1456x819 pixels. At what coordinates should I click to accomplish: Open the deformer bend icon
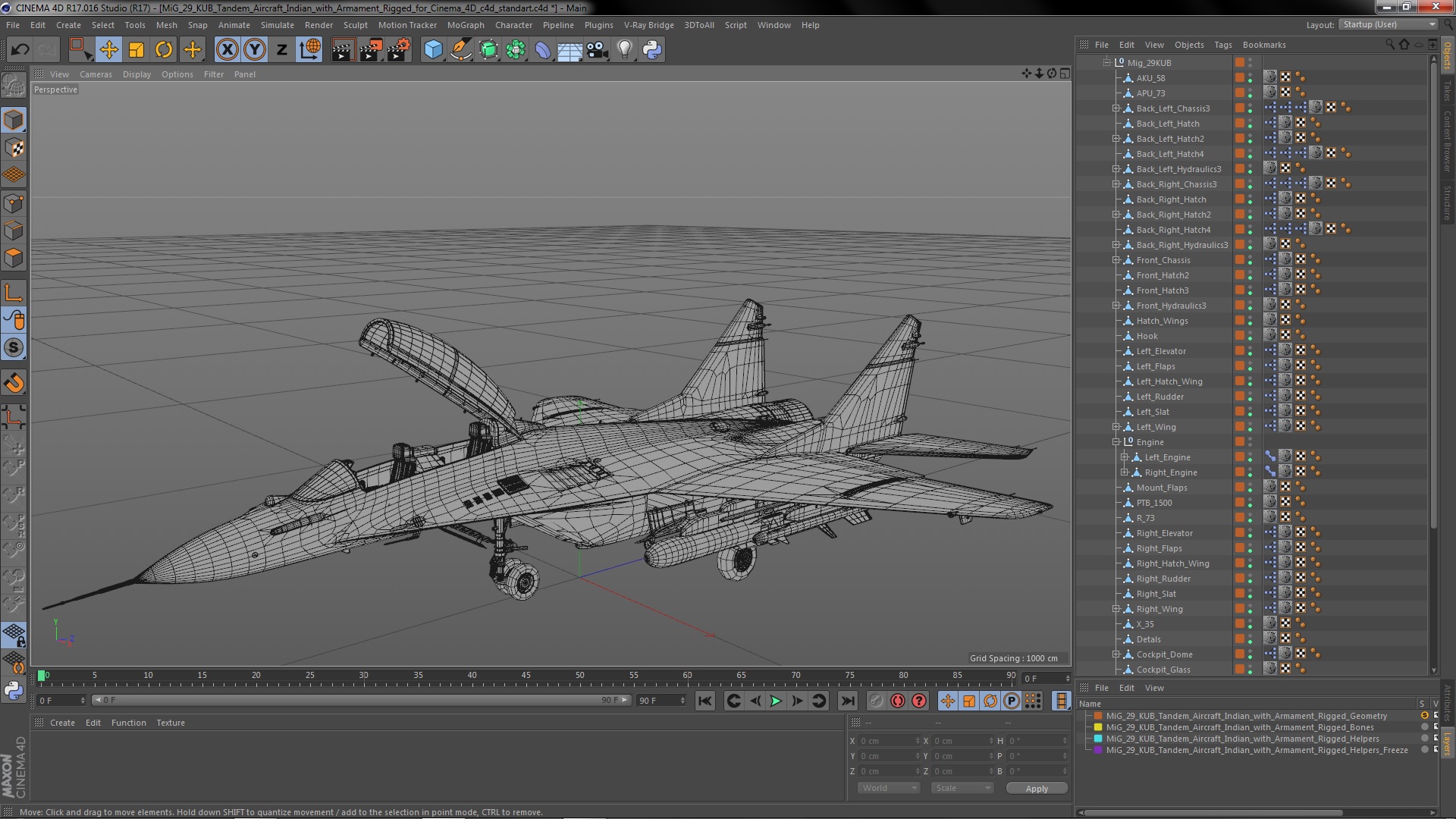point(543,50)
